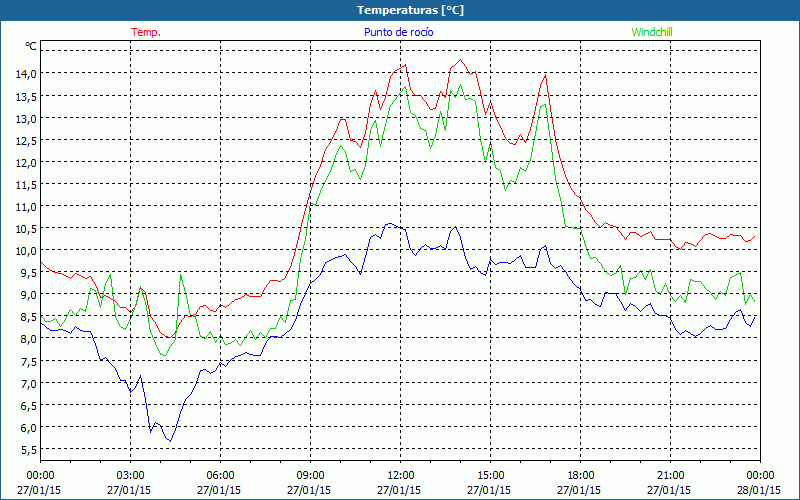The image size is (800, 500).
Task: Click the 10,0 y-axis tick label
Action: coord(24,251)
